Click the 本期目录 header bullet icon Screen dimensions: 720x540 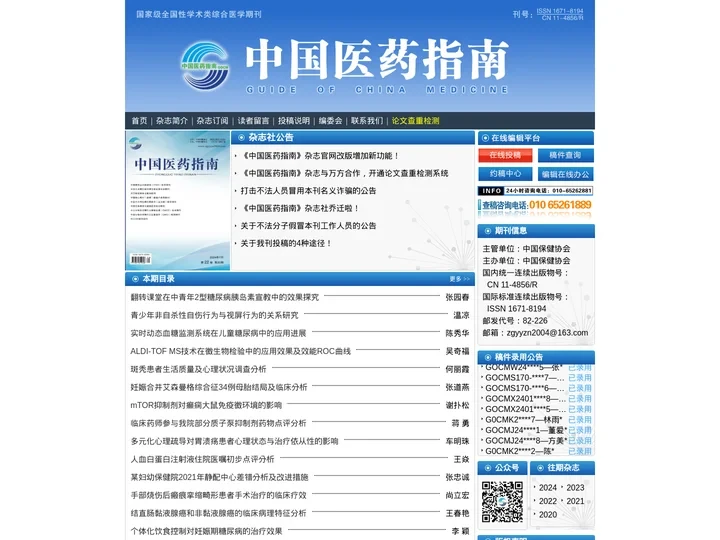tap(135, 279)
